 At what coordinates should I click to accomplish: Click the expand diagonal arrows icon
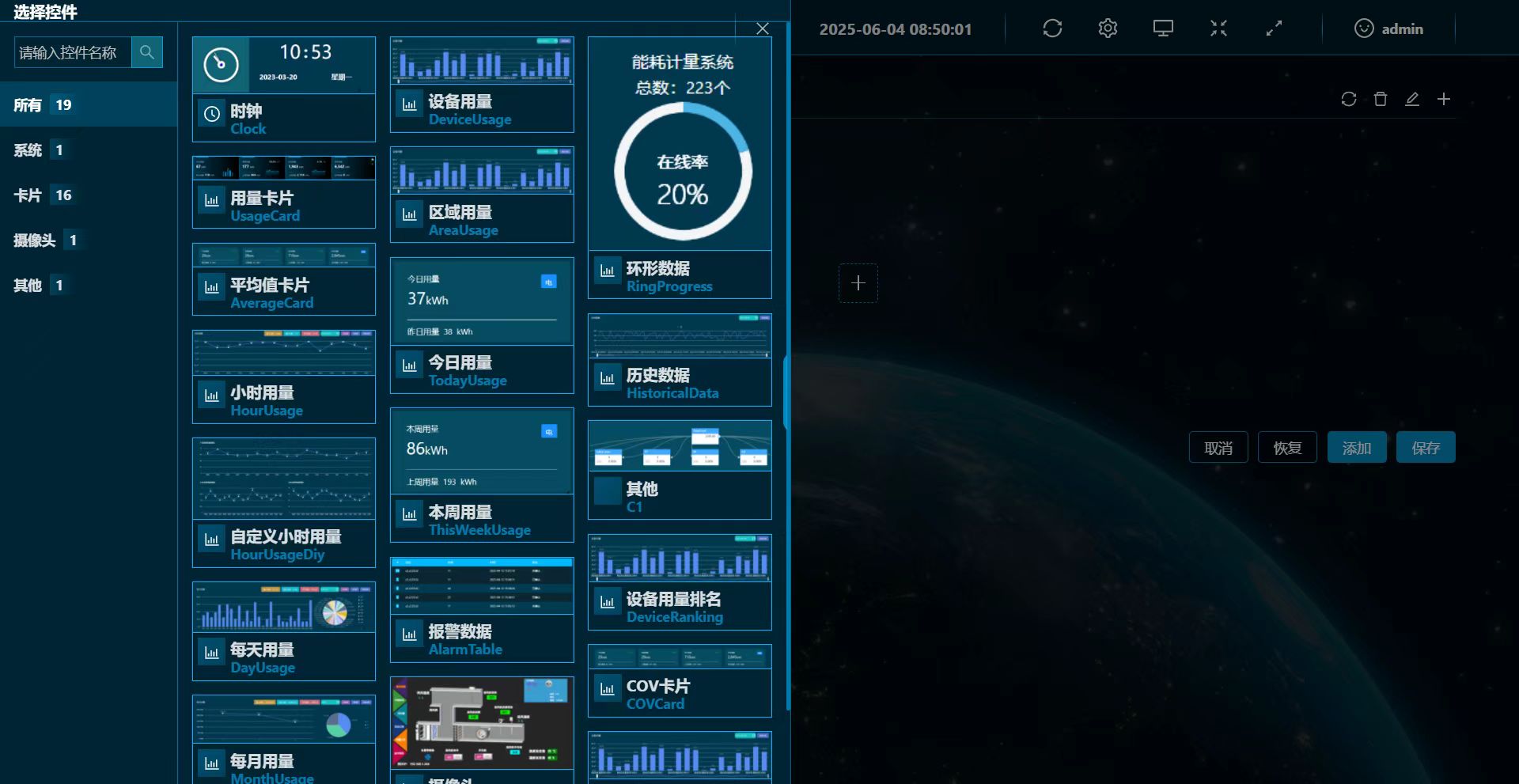pos(1274,28)
